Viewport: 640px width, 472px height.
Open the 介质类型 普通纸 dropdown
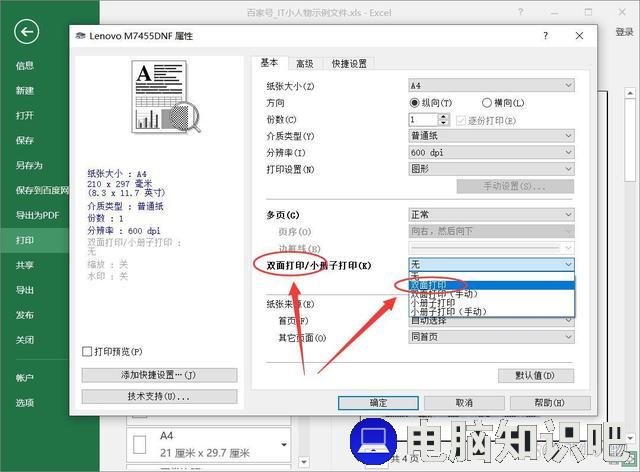pos(491,136)
